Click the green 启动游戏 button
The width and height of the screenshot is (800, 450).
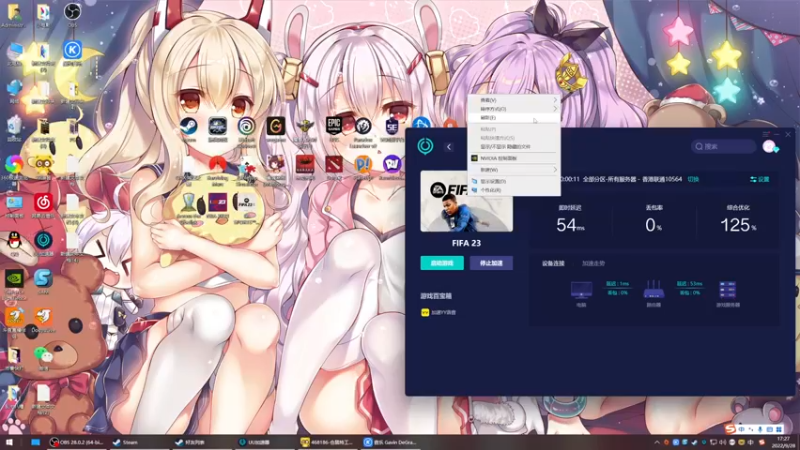coord(442,263)
